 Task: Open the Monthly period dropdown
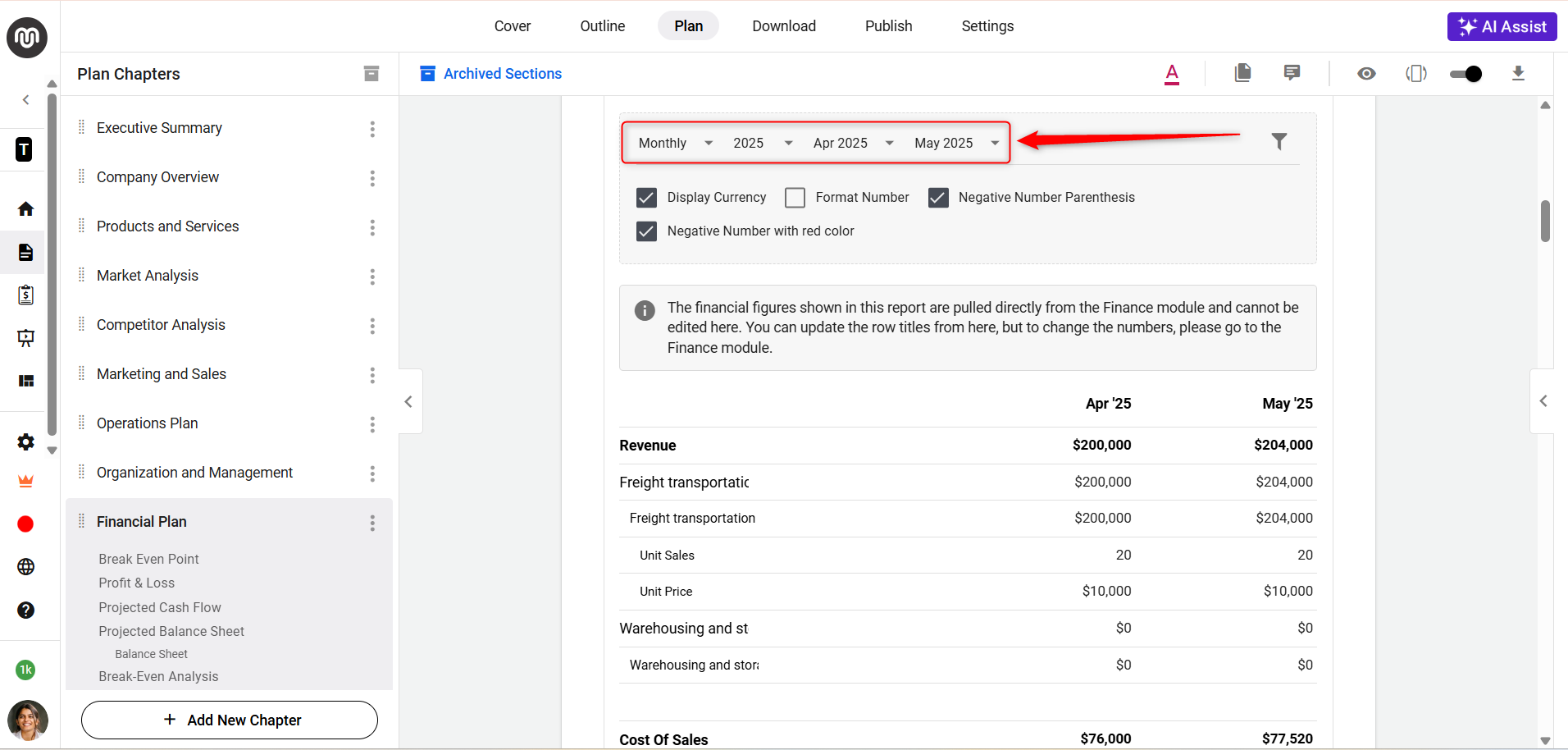tap(675, 143)
